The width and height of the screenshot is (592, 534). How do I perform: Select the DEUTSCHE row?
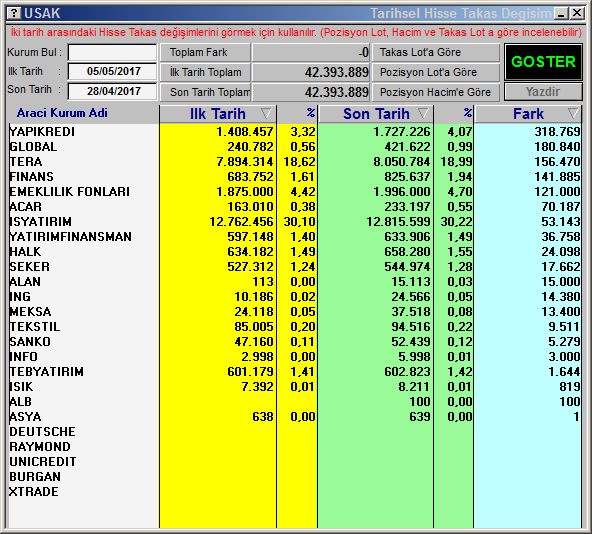coord(294,432)
